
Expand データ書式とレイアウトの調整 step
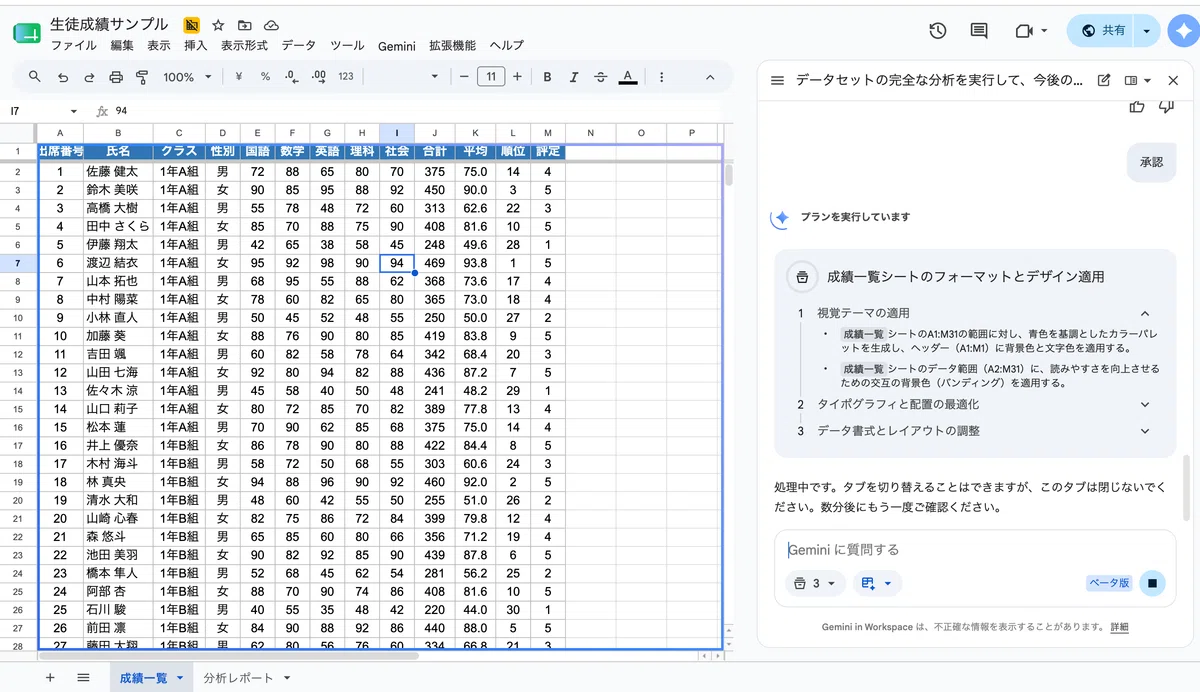click(1145, 431)
